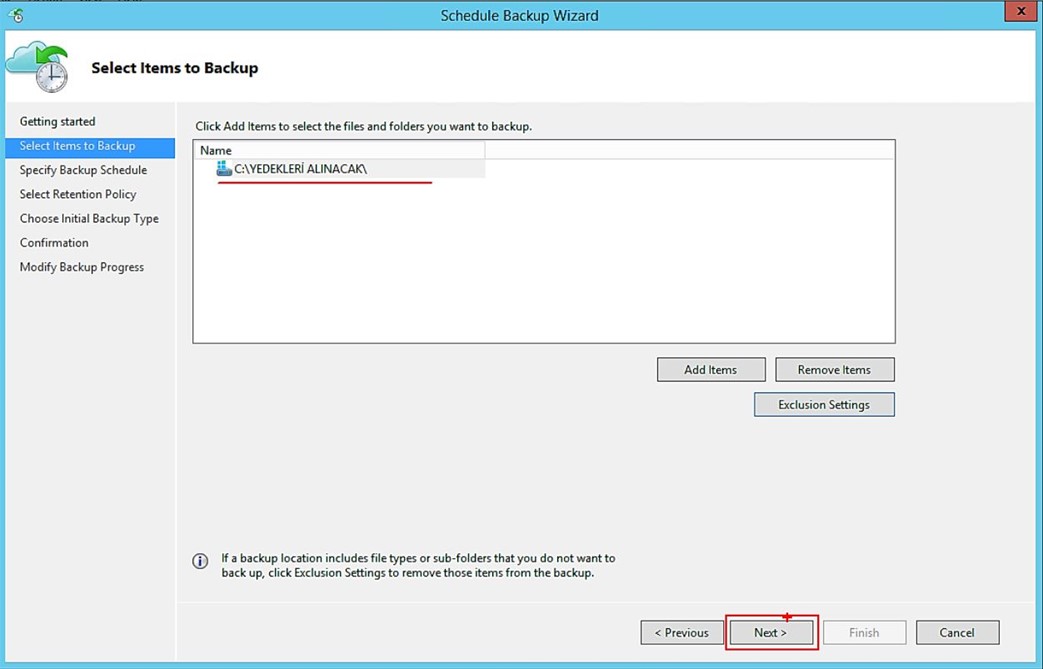This screenshot has height=669, width=1043.
Task: Click the 'If a backup location includes' note
Action: (x=418, y=565)
